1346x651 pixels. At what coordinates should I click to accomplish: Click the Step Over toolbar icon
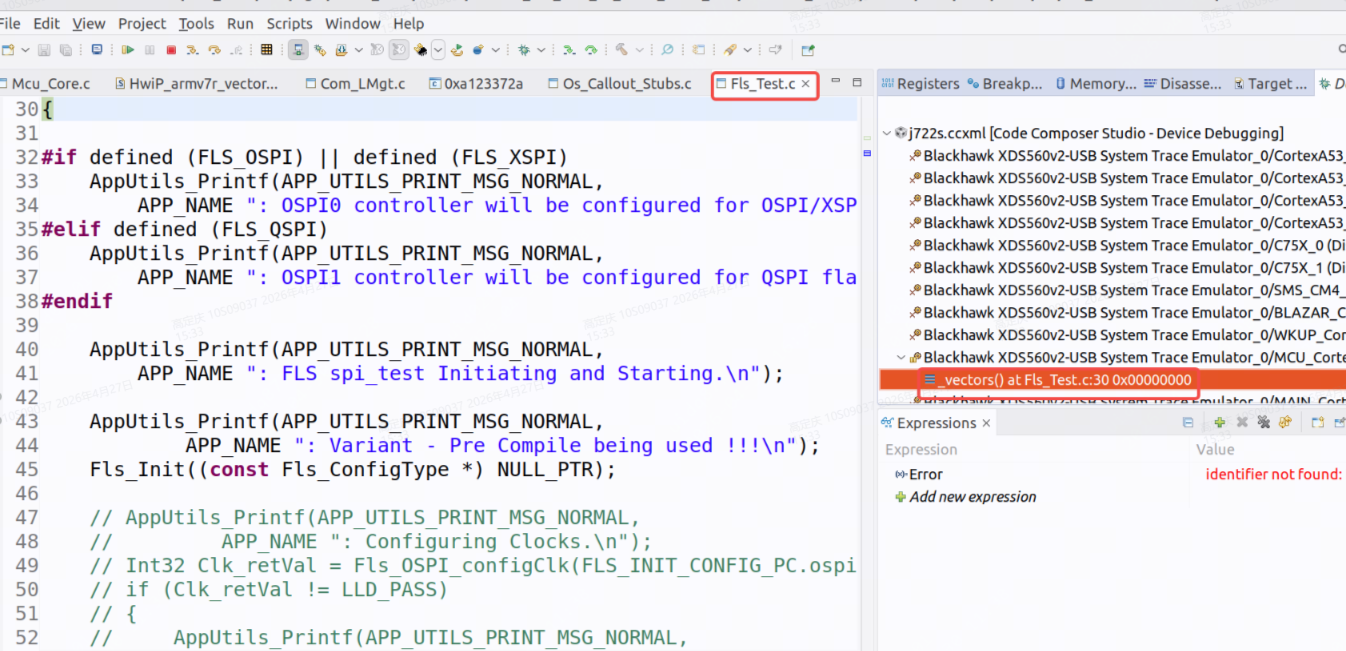tap(214, 49)
